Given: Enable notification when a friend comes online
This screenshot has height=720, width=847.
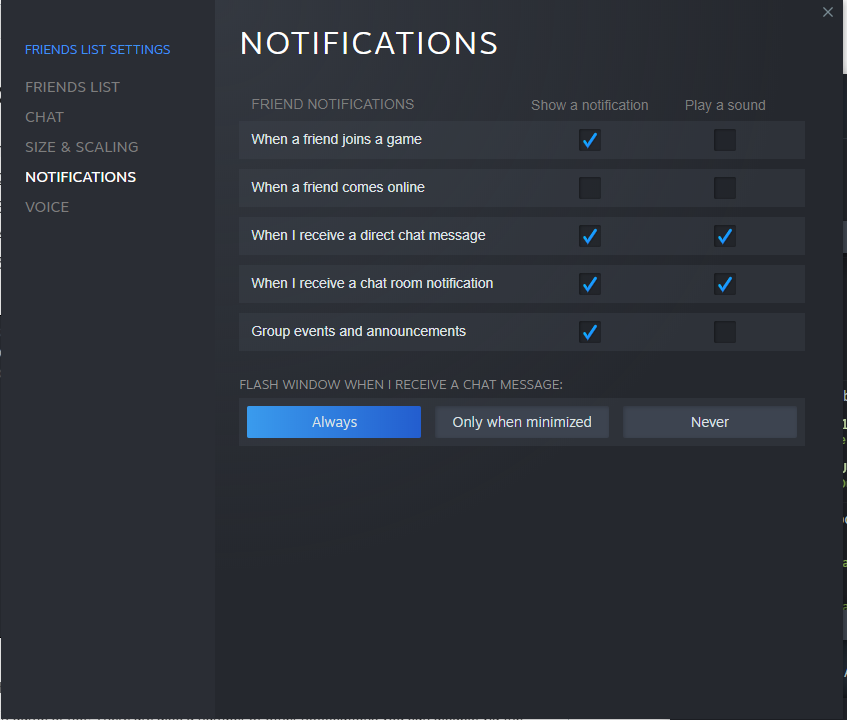Looking at the screenshot, I should coord(589,188).
